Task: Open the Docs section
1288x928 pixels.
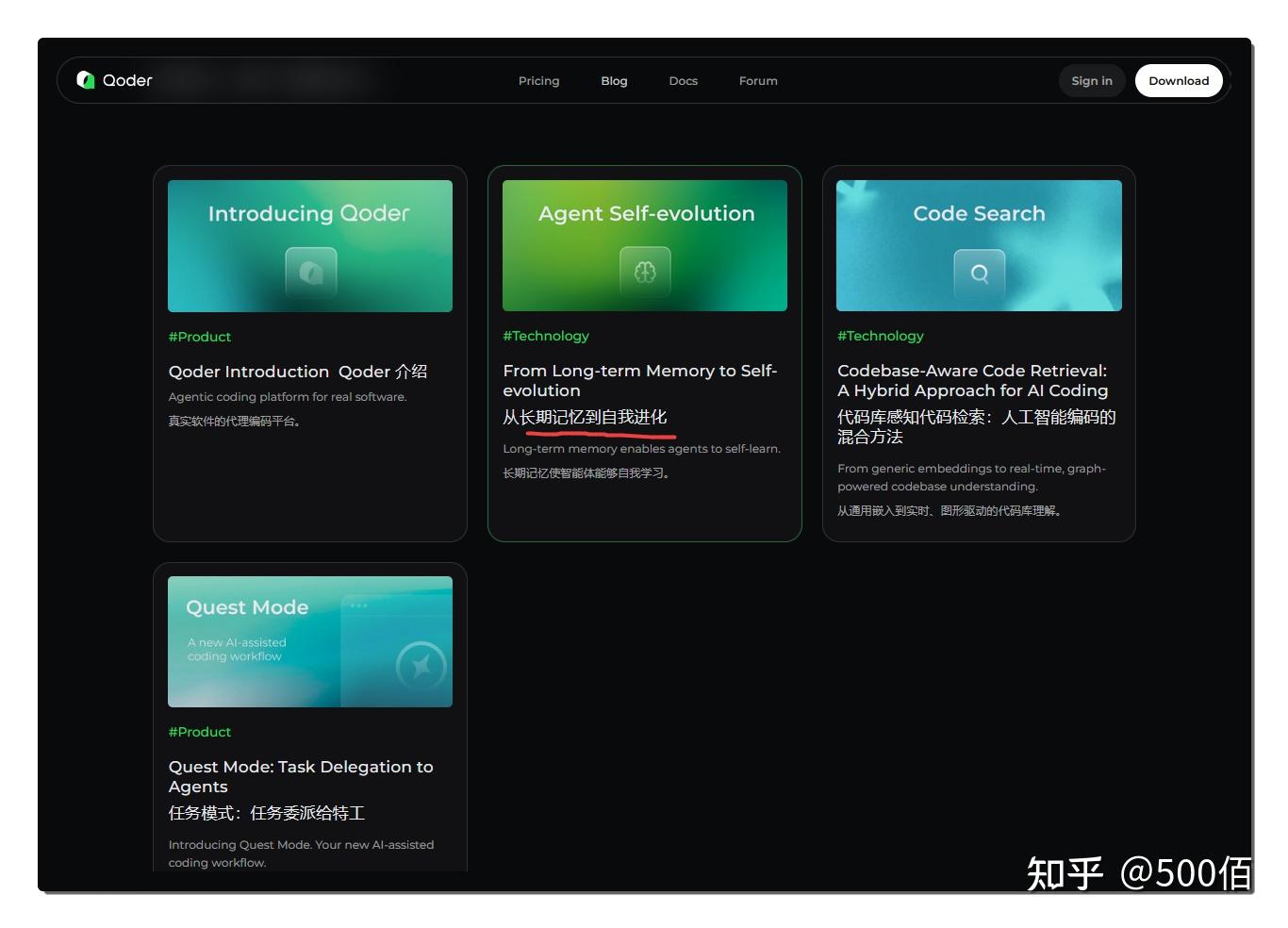Action: pos(683,80)
